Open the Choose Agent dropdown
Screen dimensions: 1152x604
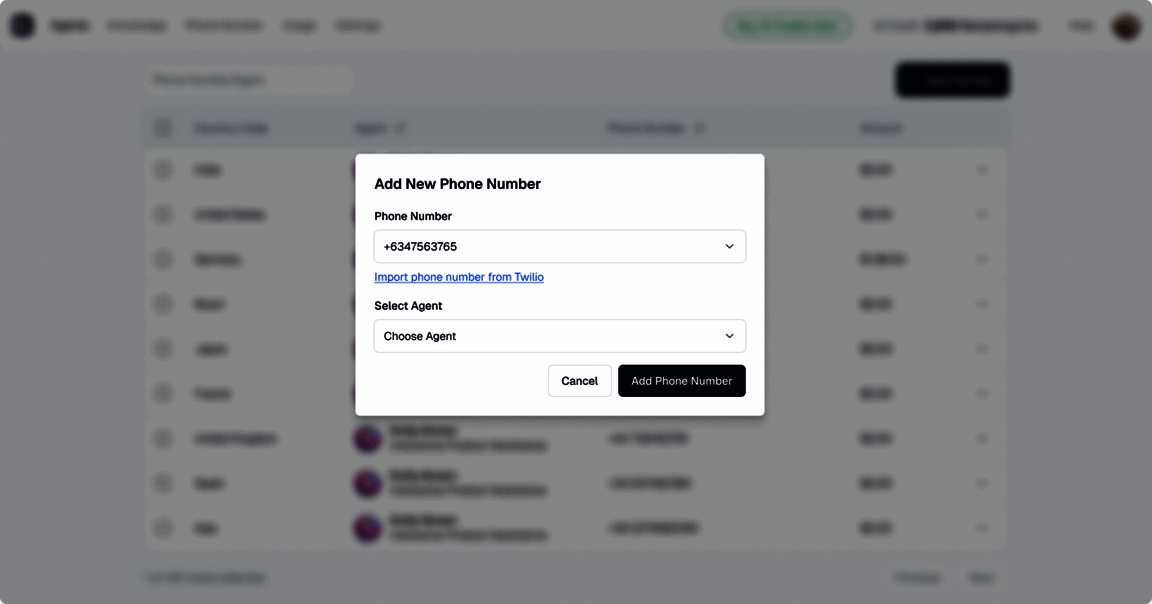coord(559,336)
